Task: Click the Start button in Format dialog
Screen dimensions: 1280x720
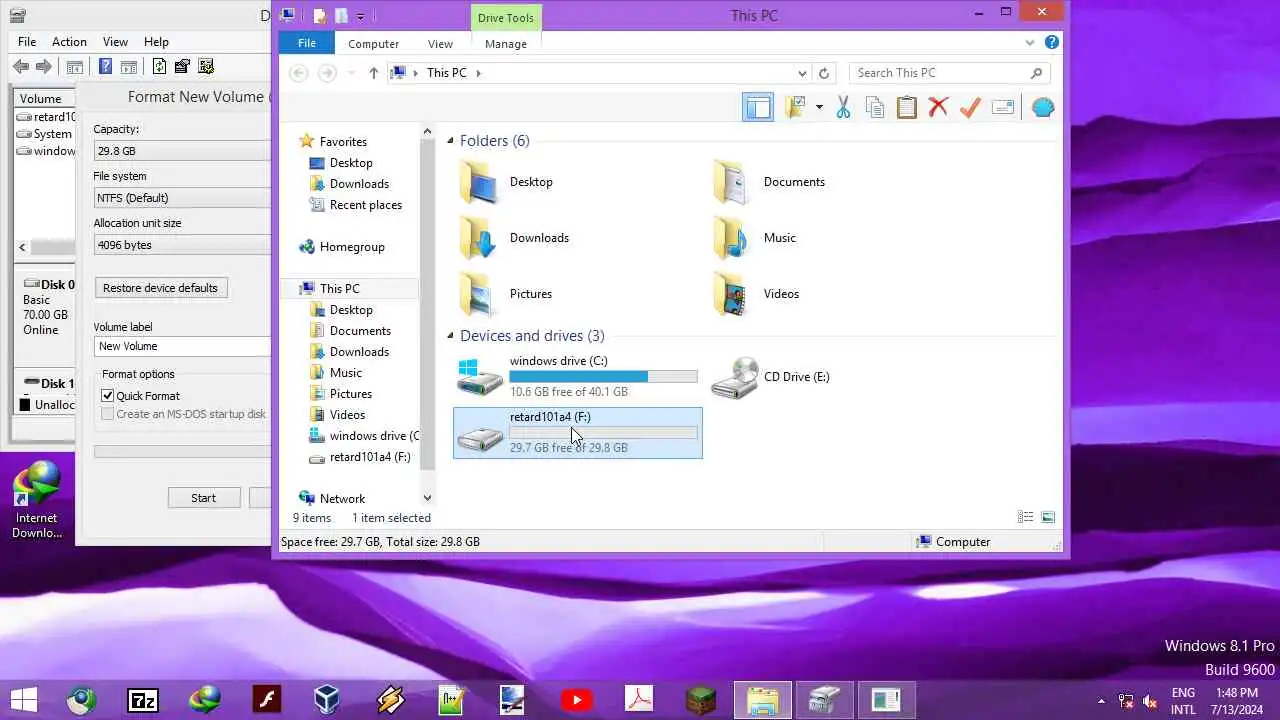Action: click(204, 498)
